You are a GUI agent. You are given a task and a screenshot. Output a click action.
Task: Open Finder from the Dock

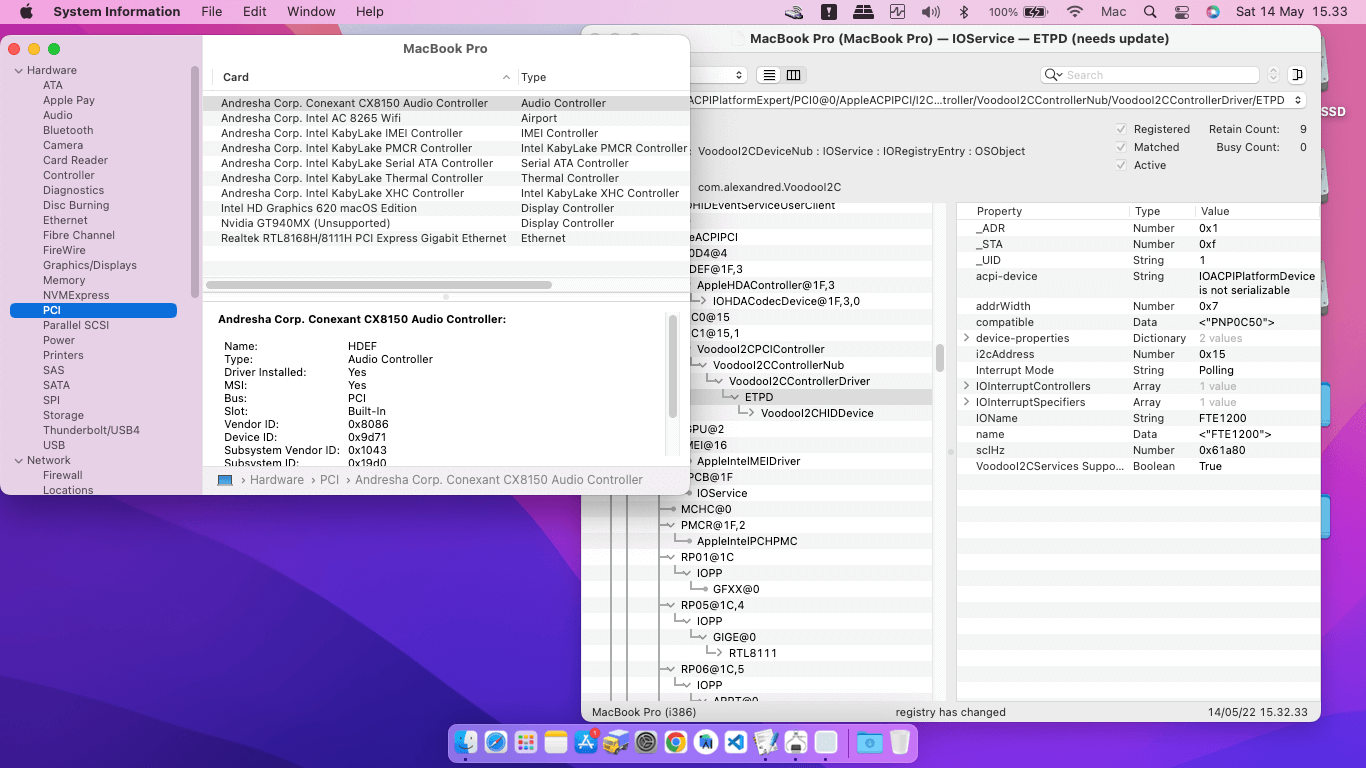click(466, 742)
